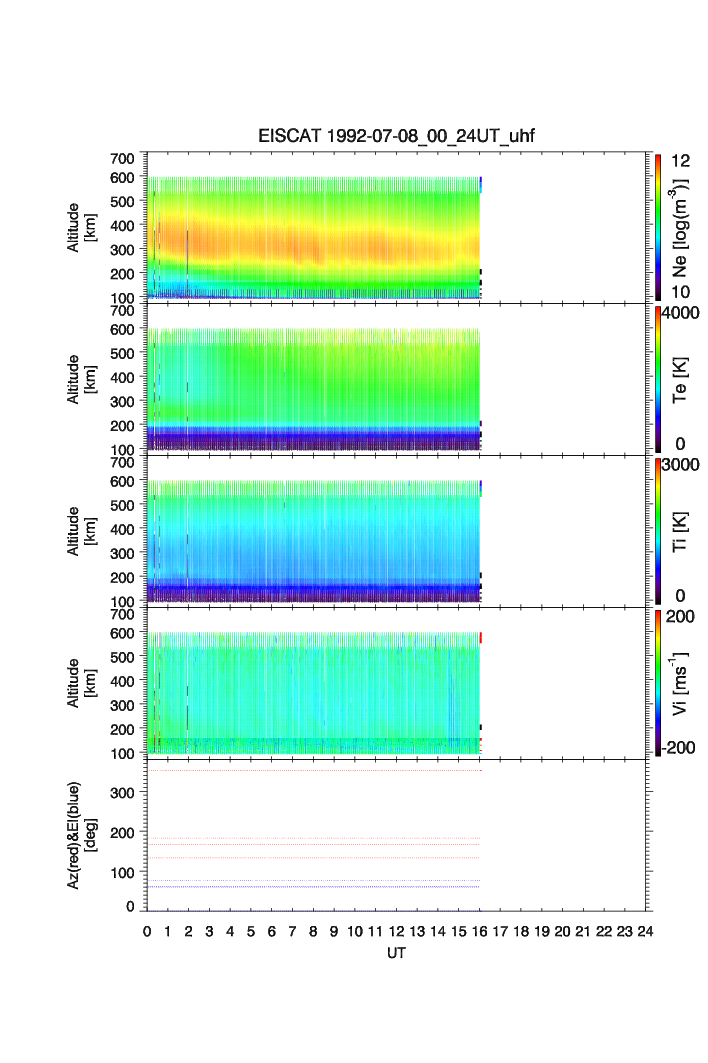Click the 16 tick label on UT axis

(479, 931)
